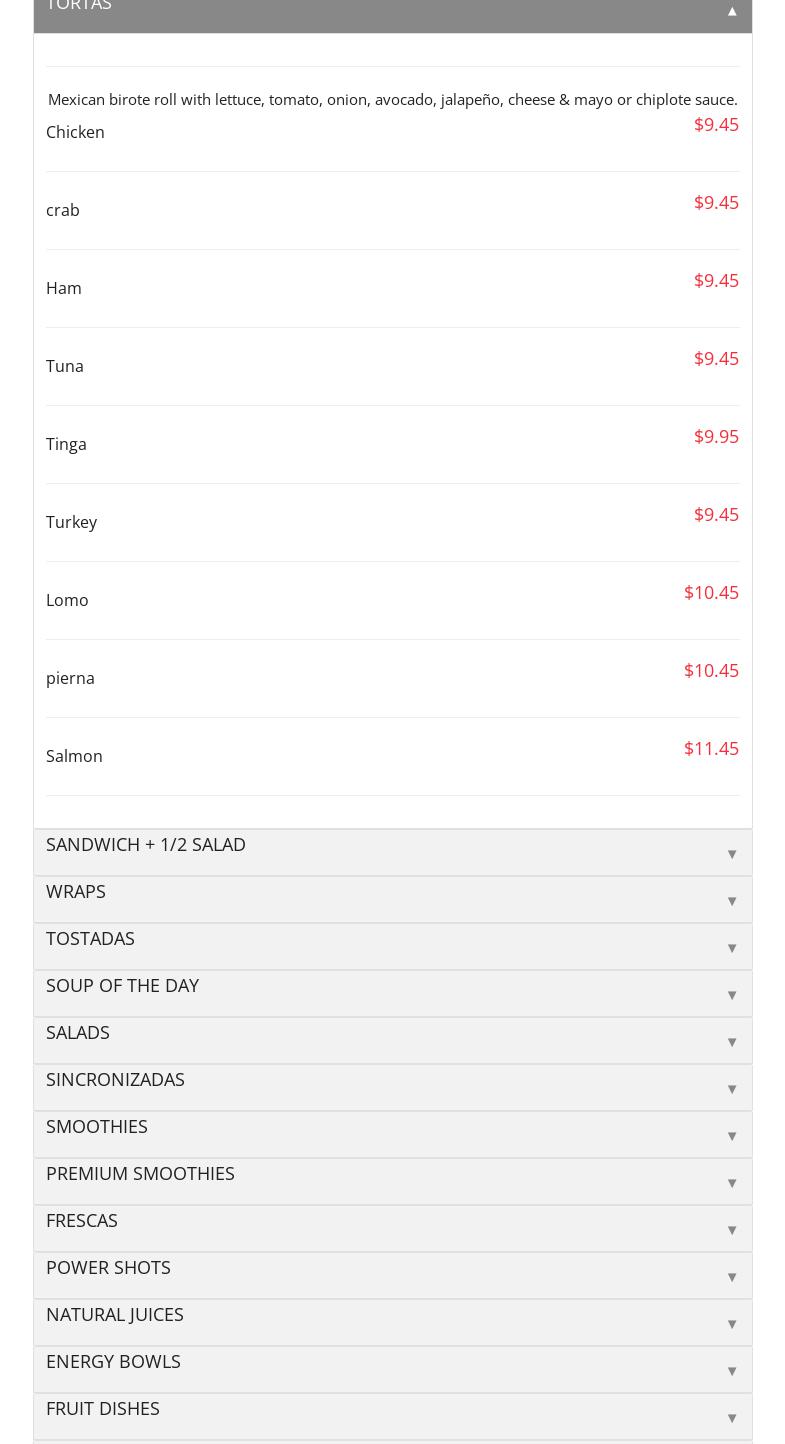Click the Tinga torta $9.95 price
785x1444 pixels.
(716, 437)
